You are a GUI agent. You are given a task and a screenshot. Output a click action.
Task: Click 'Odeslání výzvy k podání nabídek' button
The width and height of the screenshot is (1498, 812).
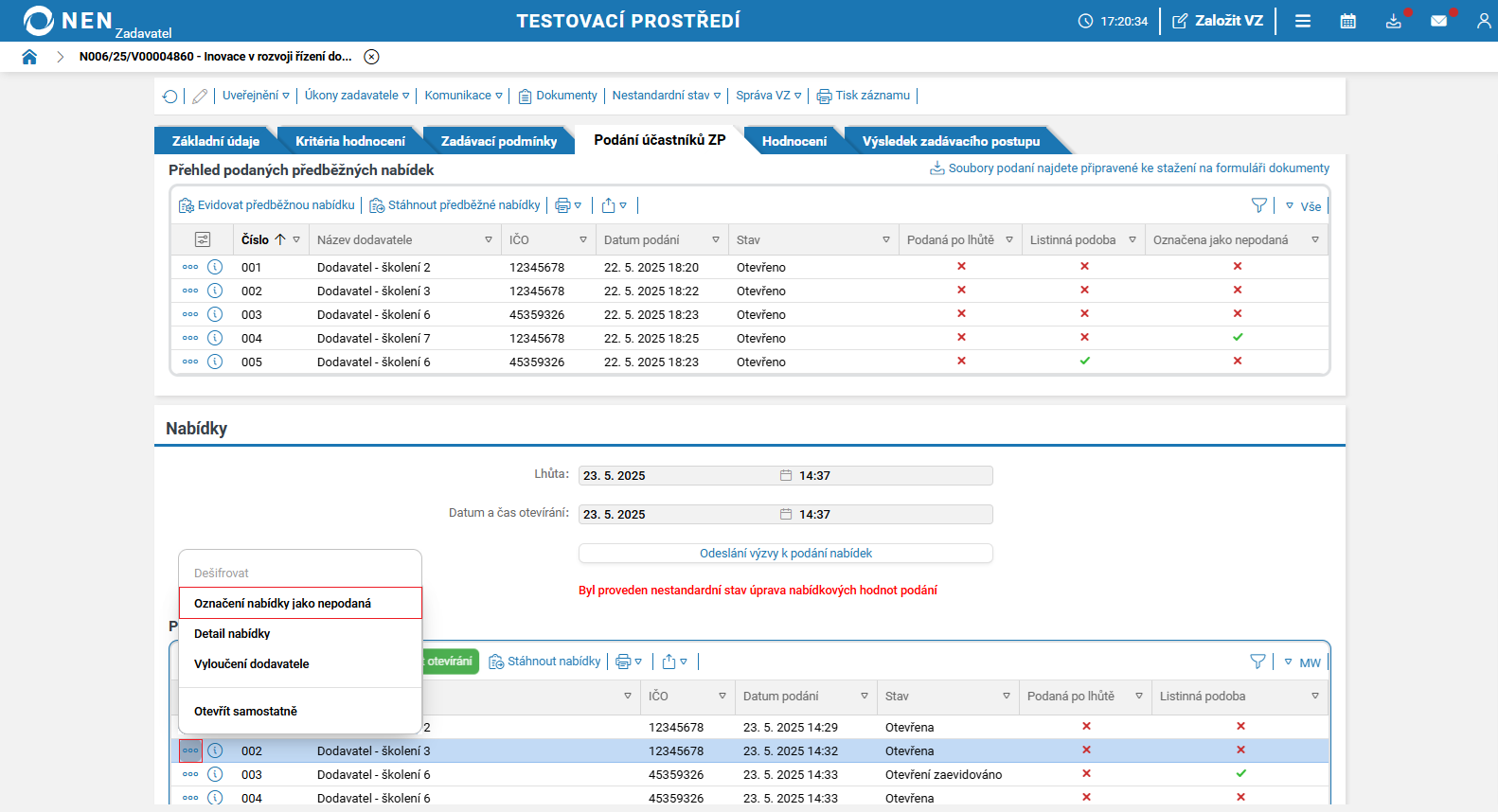tap(785, 554)
